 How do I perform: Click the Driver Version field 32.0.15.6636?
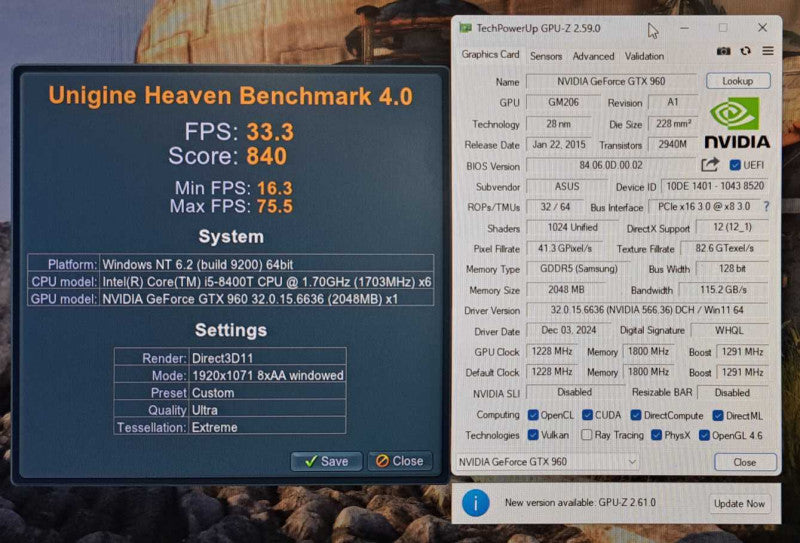tap(647, 310)
